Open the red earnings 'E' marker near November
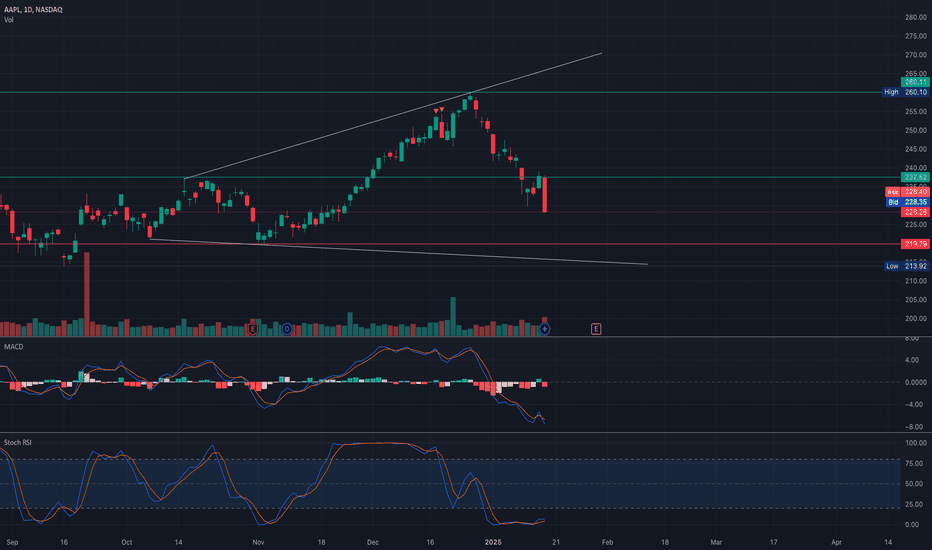The width and height of the screenshot is (932, 550). tap(253, 329)
